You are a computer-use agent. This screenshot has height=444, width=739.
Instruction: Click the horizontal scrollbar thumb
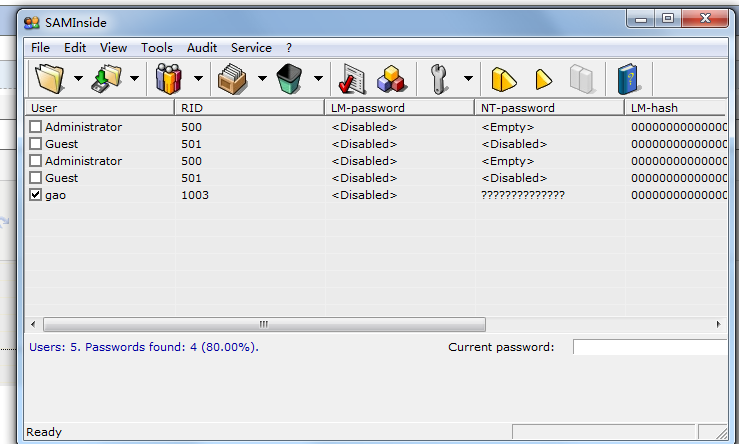coord(264,324)
